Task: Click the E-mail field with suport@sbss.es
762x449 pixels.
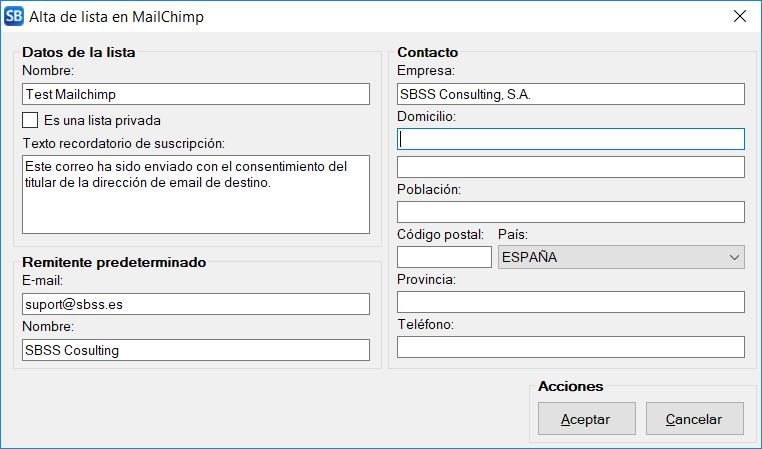Action: 195,304
